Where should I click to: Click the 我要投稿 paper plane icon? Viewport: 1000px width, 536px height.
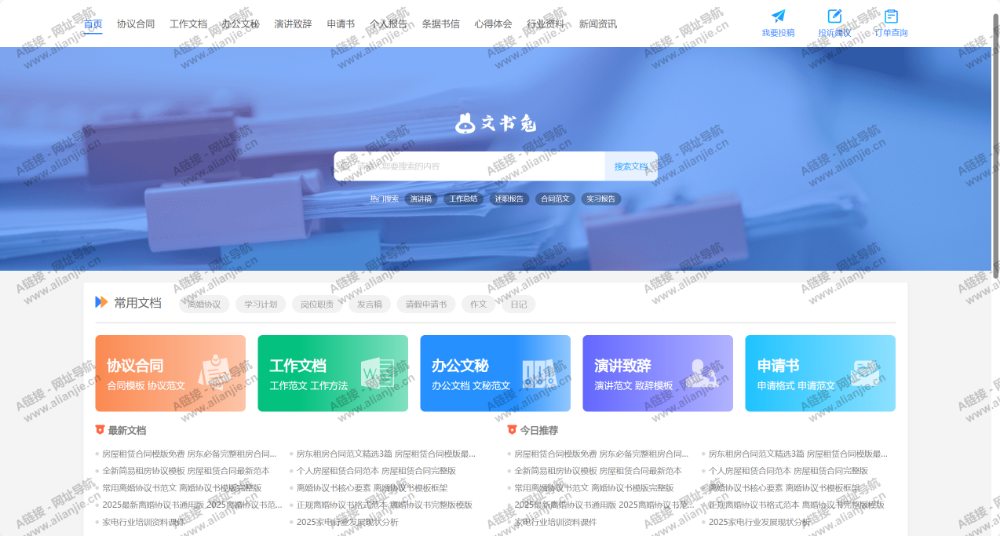[x=778, y=16]
